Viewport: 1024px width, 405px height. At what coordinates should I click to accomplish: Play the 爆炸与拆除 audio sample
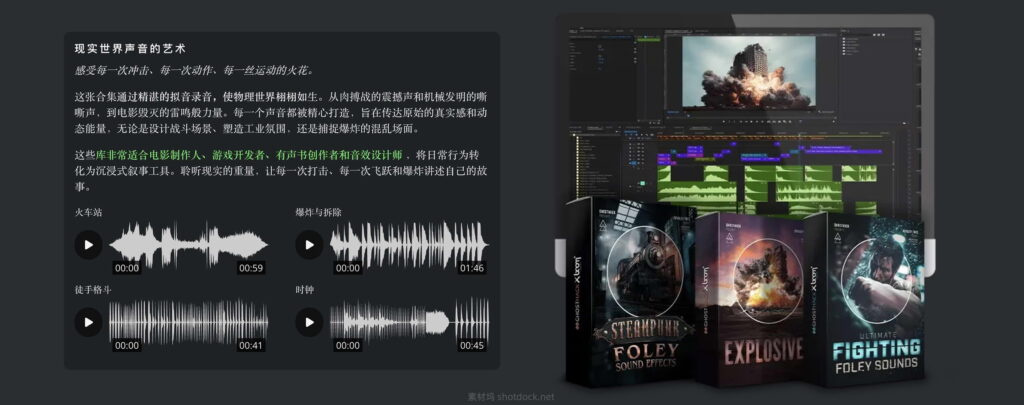click(310, 245)
